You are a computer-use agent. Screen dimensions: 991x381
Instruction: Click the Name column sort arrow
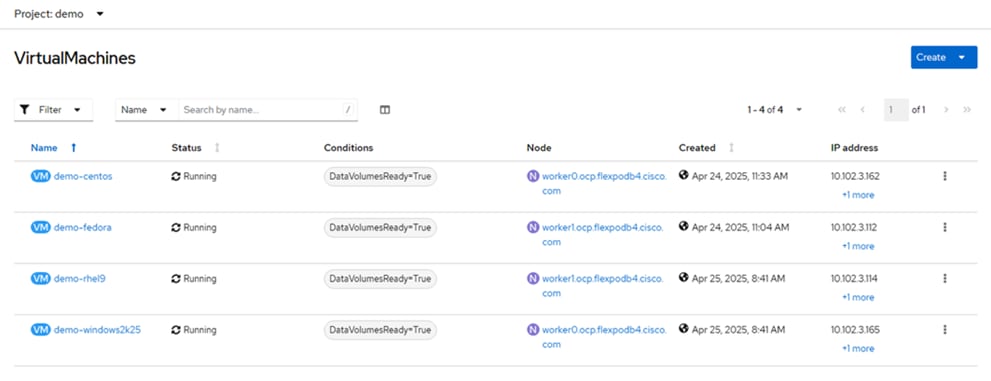(73, 148)
